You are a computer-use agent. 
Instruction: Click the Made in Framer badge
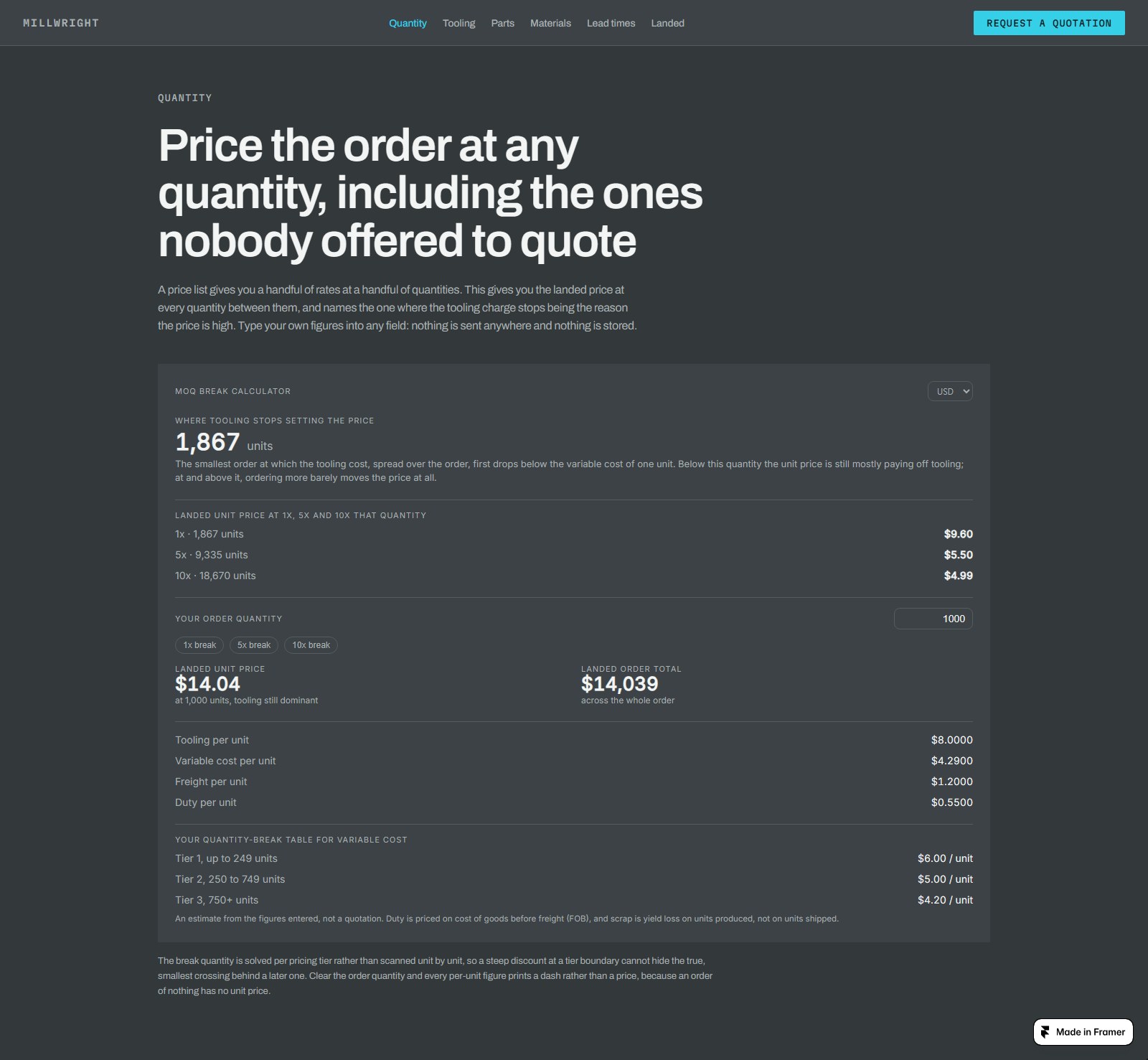(x=1083, y=1032)
